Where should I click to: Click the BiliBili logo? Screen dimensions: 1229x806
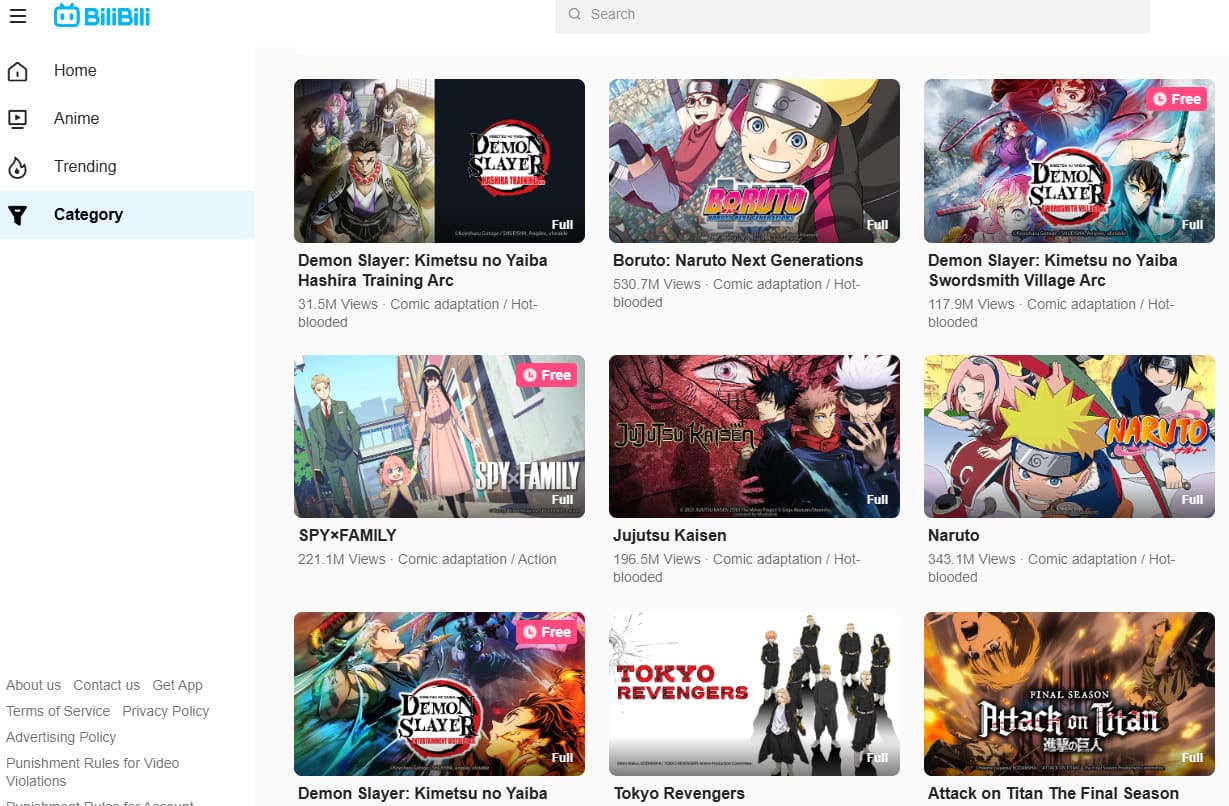coord(102,15)
